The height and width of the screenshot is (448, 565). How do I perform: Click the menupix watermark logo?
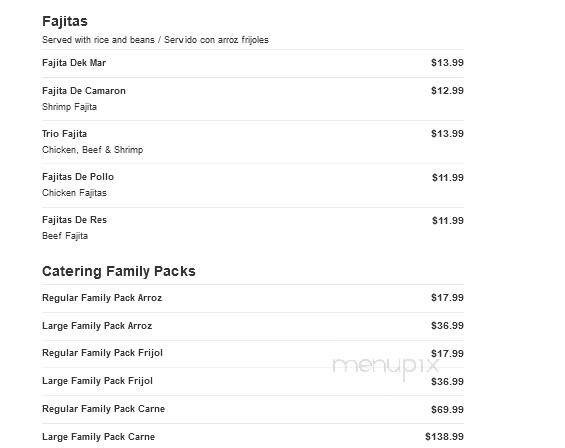tap(386, 367)
